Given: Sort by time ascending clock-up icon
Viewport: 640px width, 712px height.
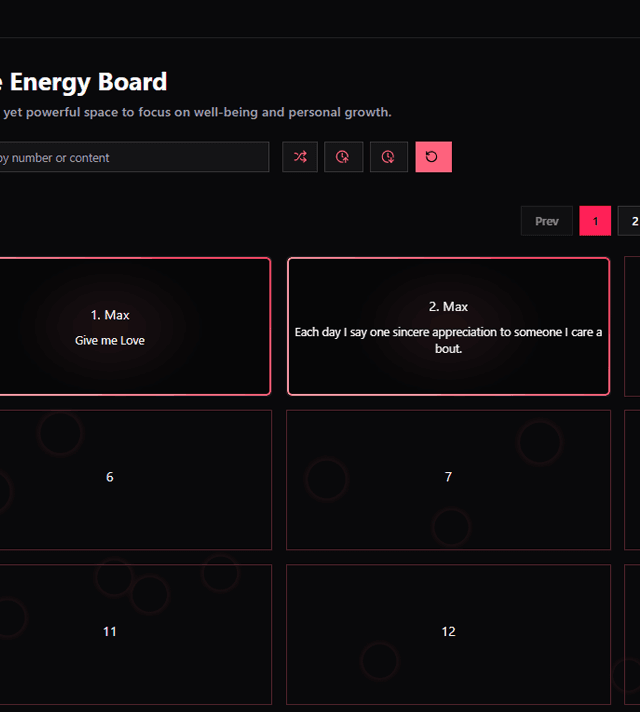Looking at the screenshot, I should pyautogui.click(x=343, y=157).
